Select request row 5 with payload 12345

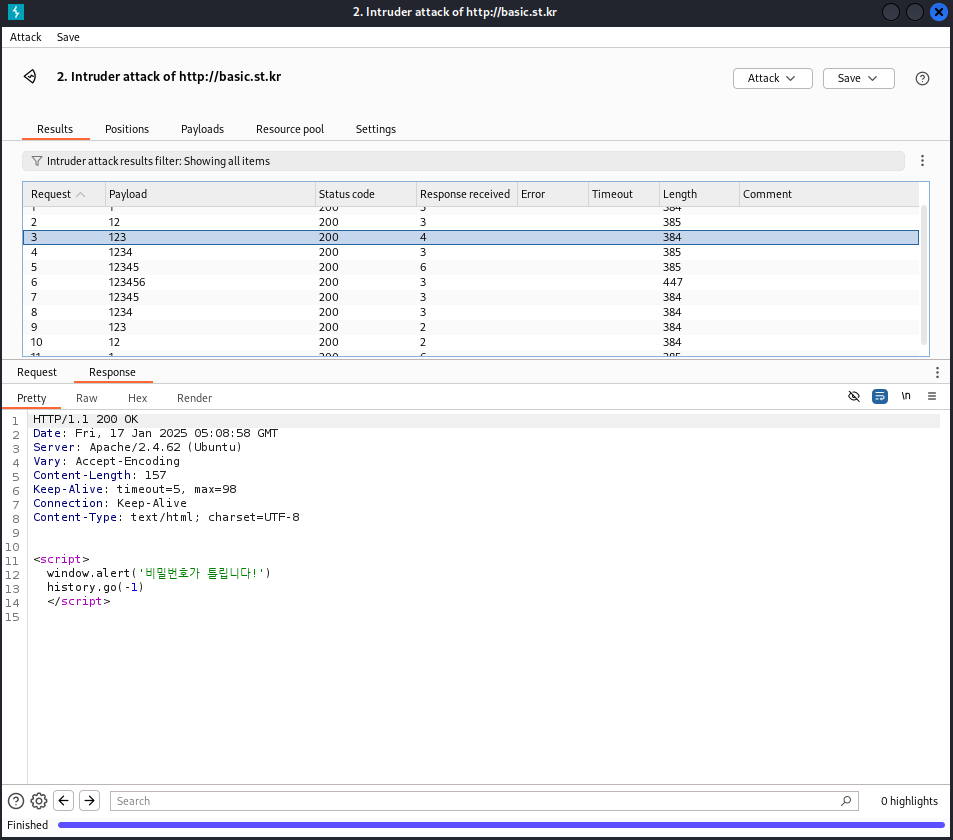(471, 267)
